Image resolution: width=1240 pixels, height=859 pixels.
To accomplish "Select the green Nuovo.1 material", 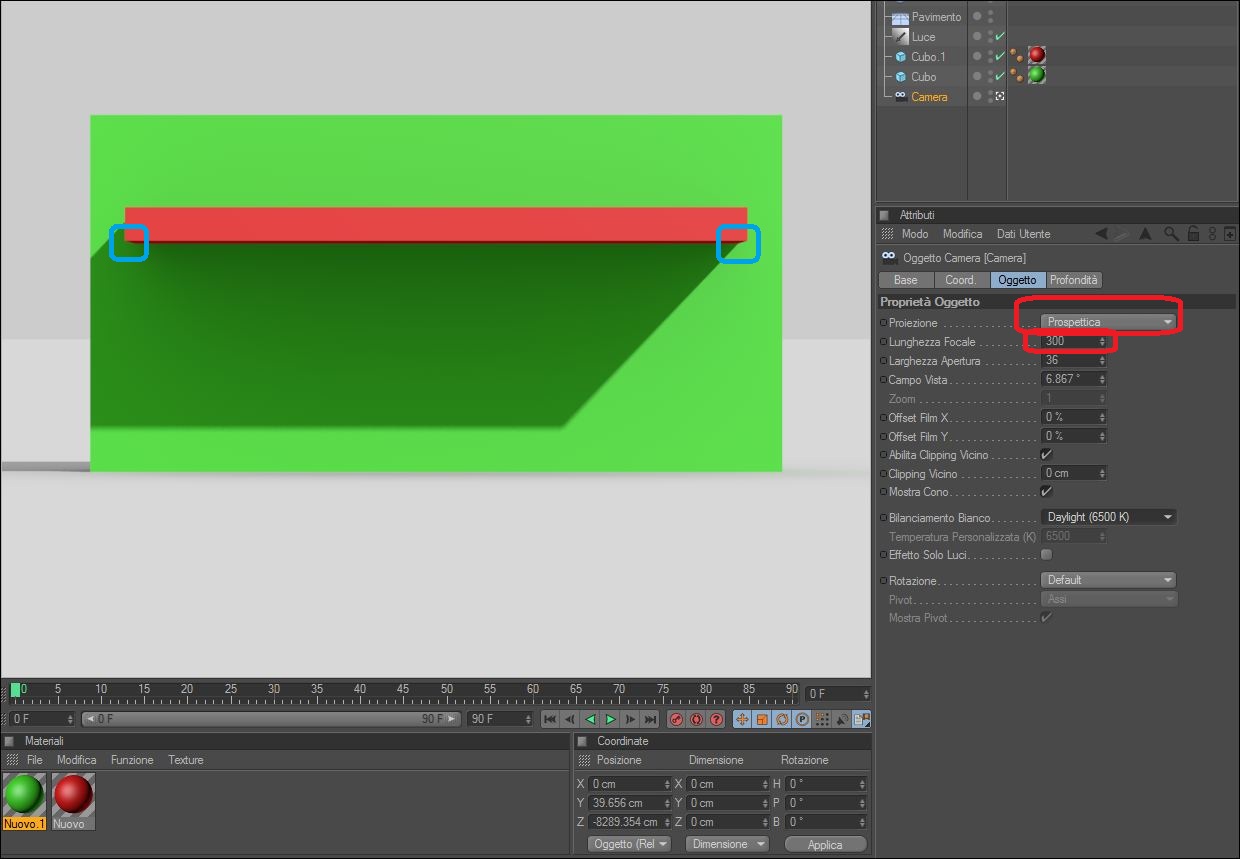I will click(x=24, y=801).
